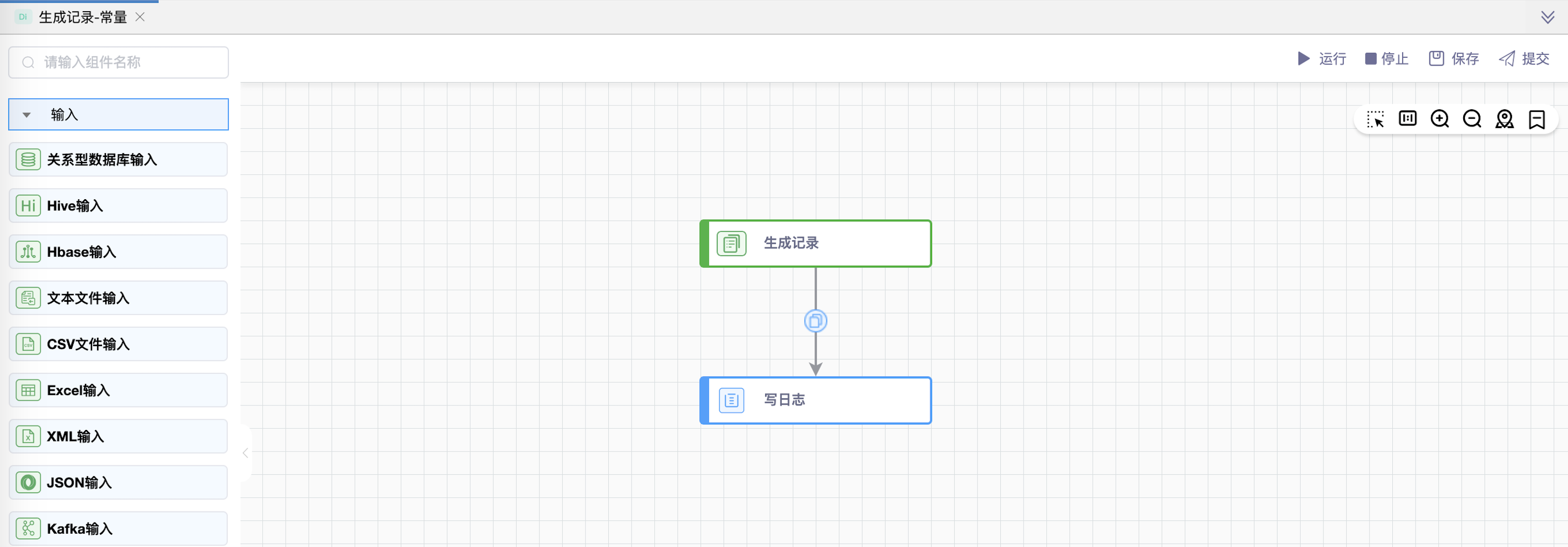Select the 写日志 node on the canvas
Viewport: 1568px width, 547px height.
click(x=816, y=400)
